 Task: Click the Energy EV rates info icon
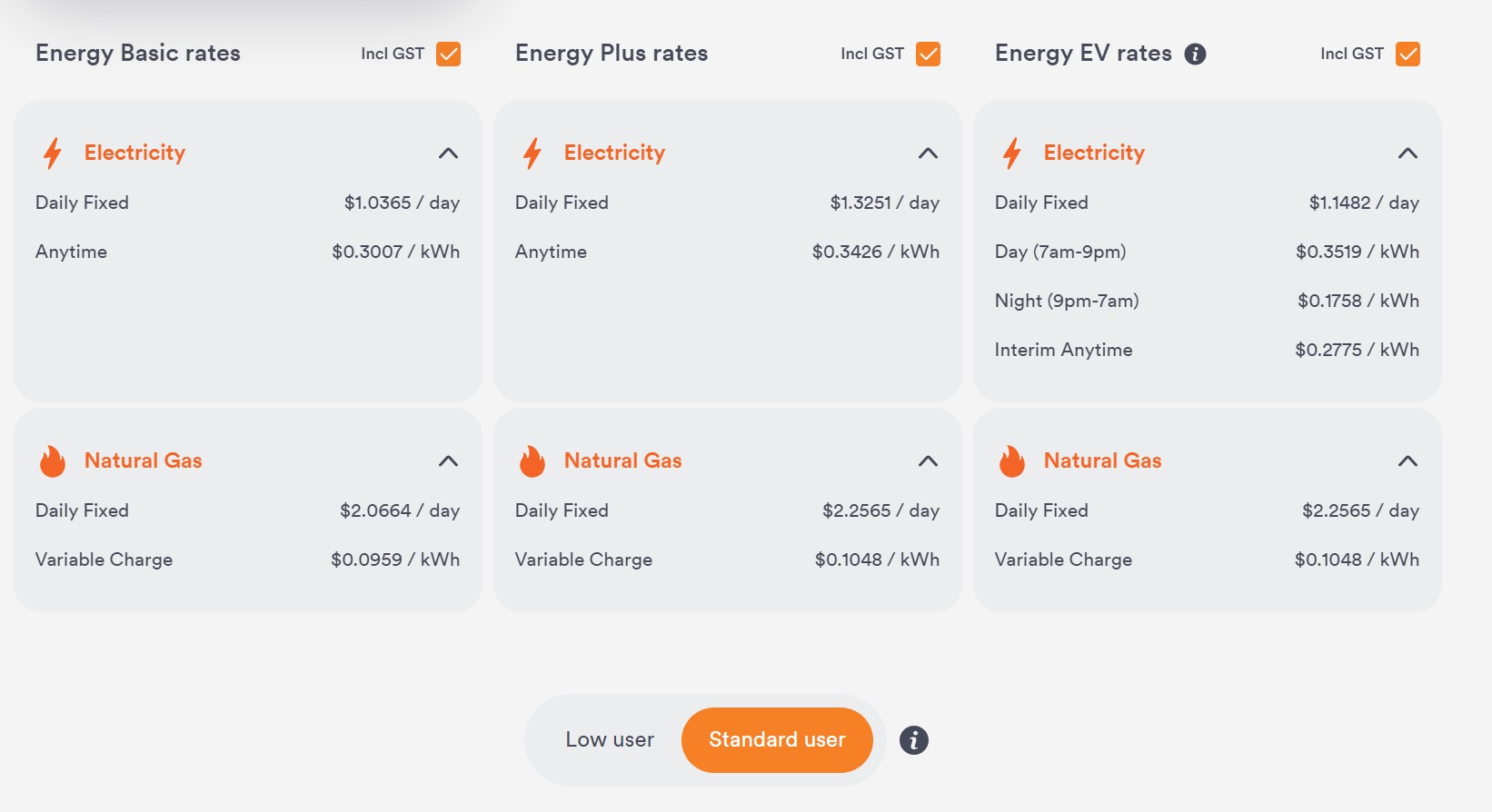(1195, 54)
